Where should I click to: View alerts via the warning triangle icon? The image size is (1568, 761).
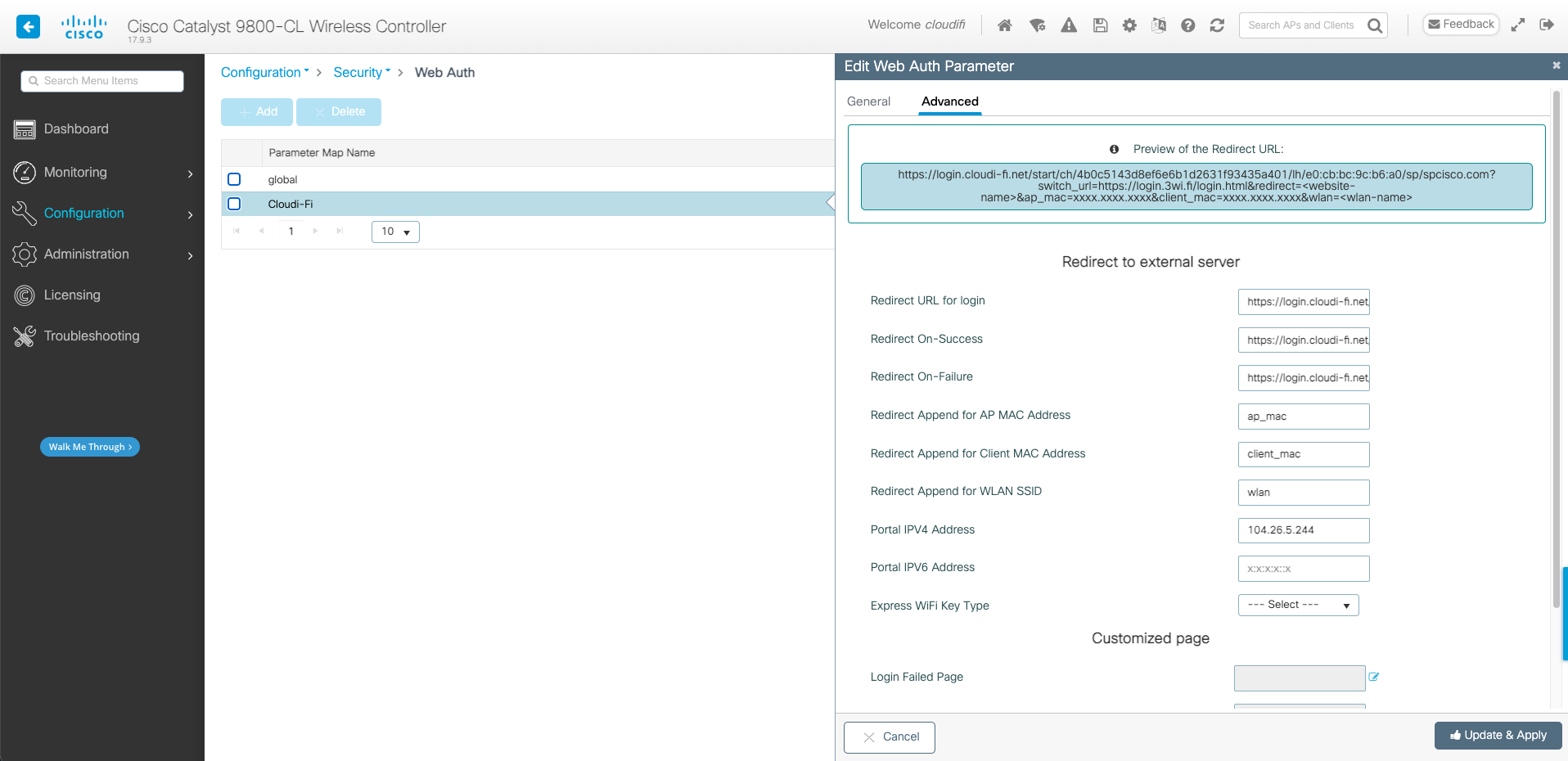1069,25
